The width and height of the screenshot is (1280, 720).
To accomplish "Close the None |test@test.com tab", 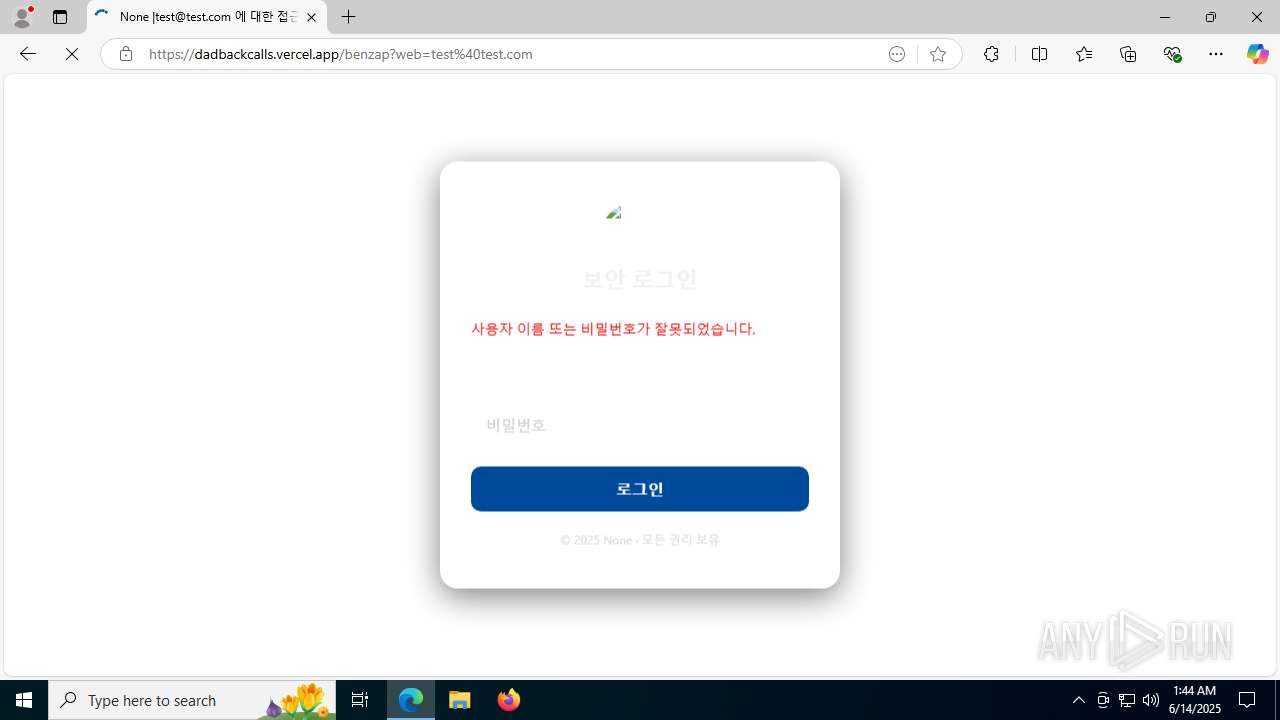I will tap(311, 17).
